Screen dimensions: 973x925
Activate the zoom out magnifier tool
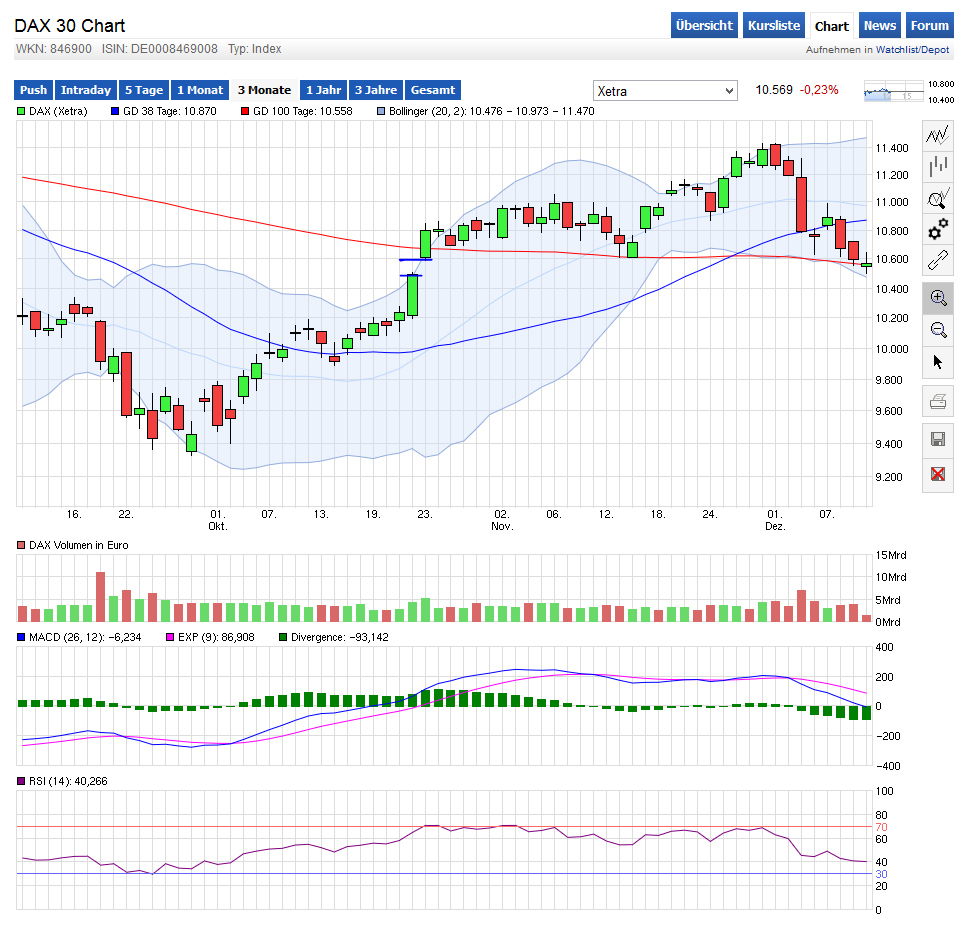(938, 329)
